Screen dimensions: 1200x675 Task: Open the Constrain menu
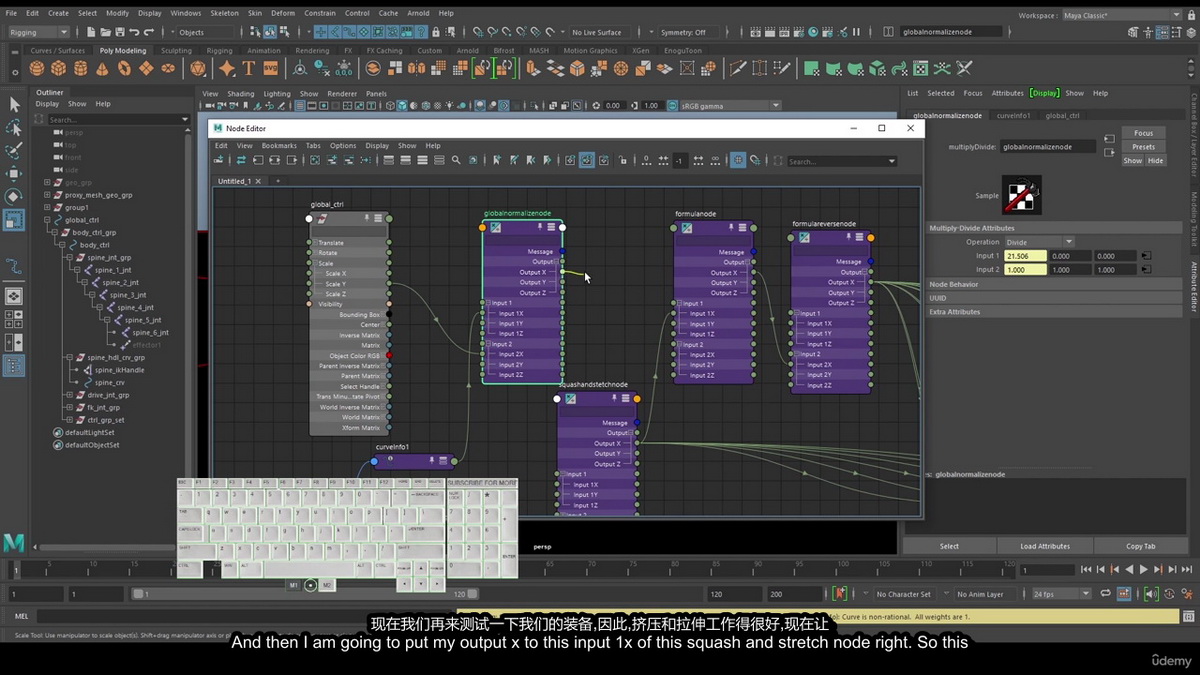320,13
